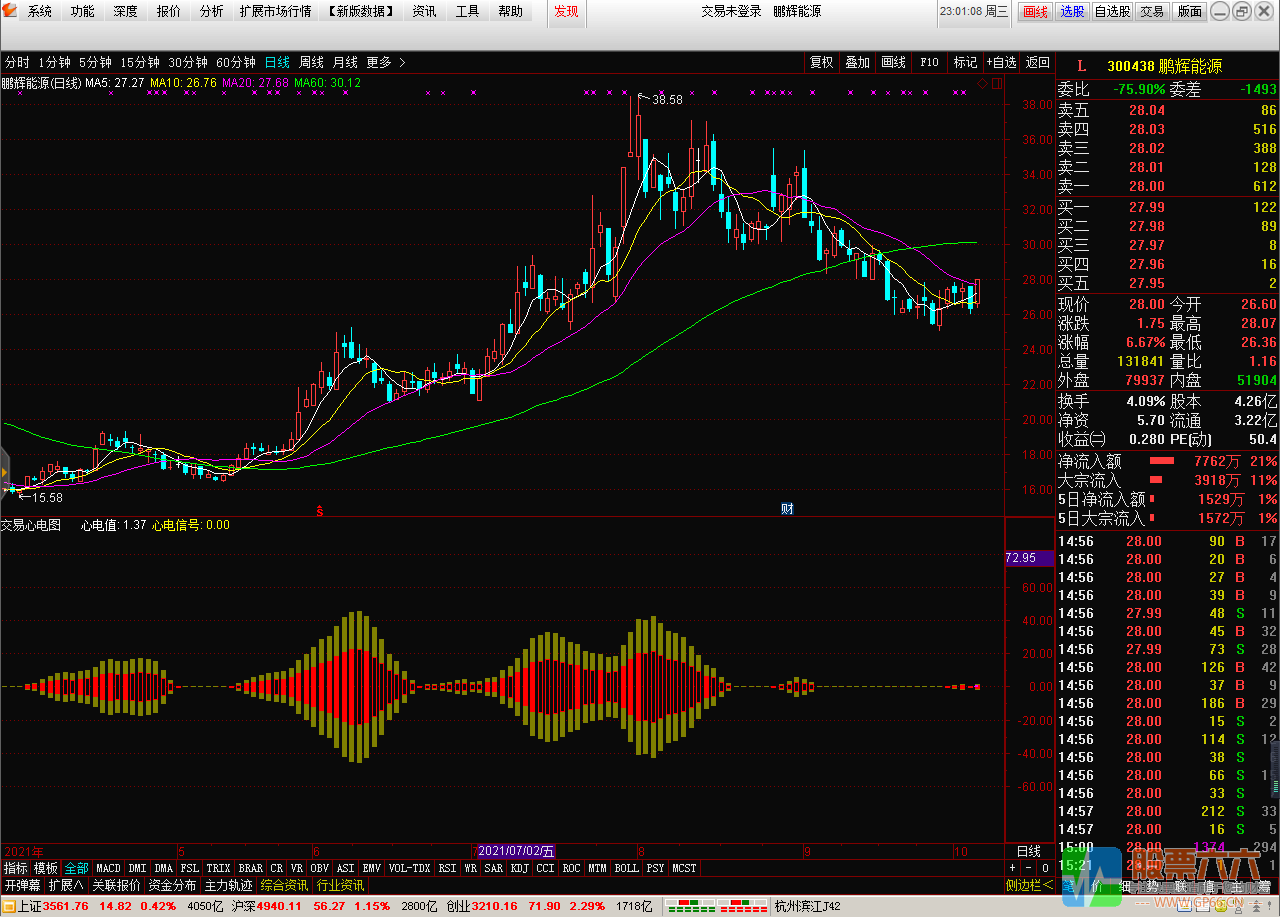Click the 日线 period label above zoom buttons
The height and width of the screenshot is (917, 1280).
click(x=1029, y=851)
